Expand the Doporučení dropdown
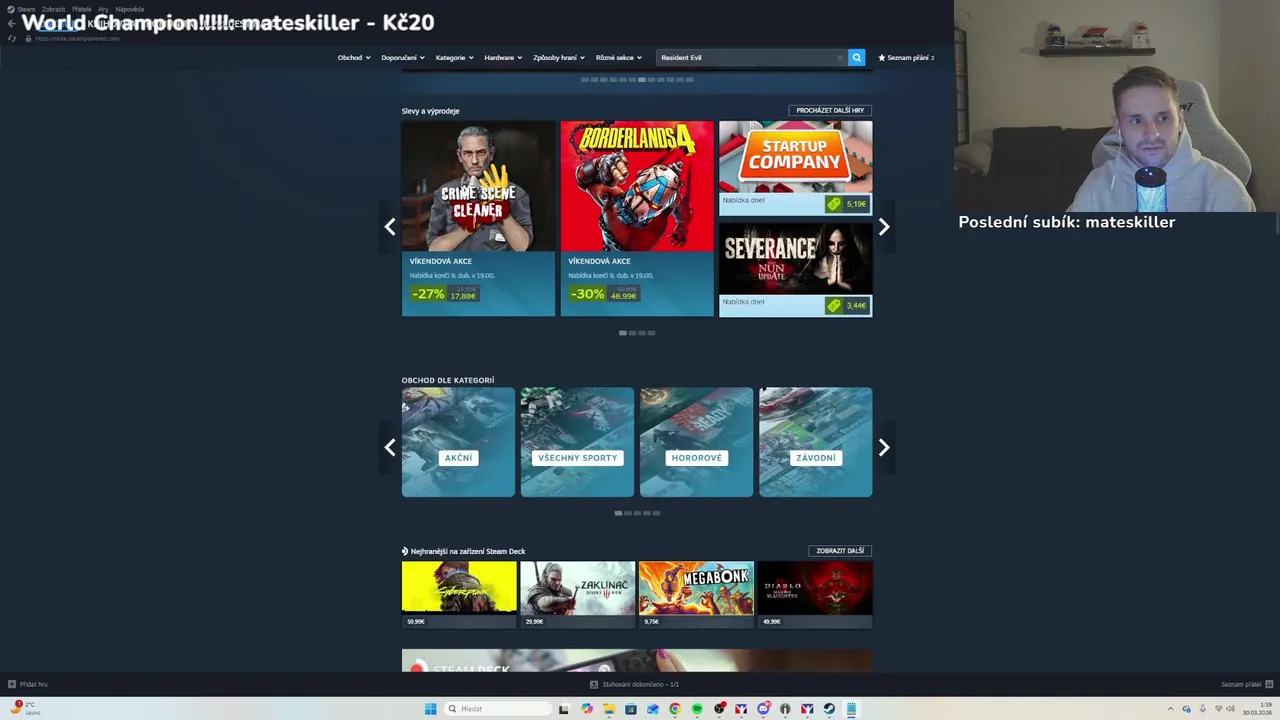This screenshot has height=720, width=1280. [x=403, y=57]
